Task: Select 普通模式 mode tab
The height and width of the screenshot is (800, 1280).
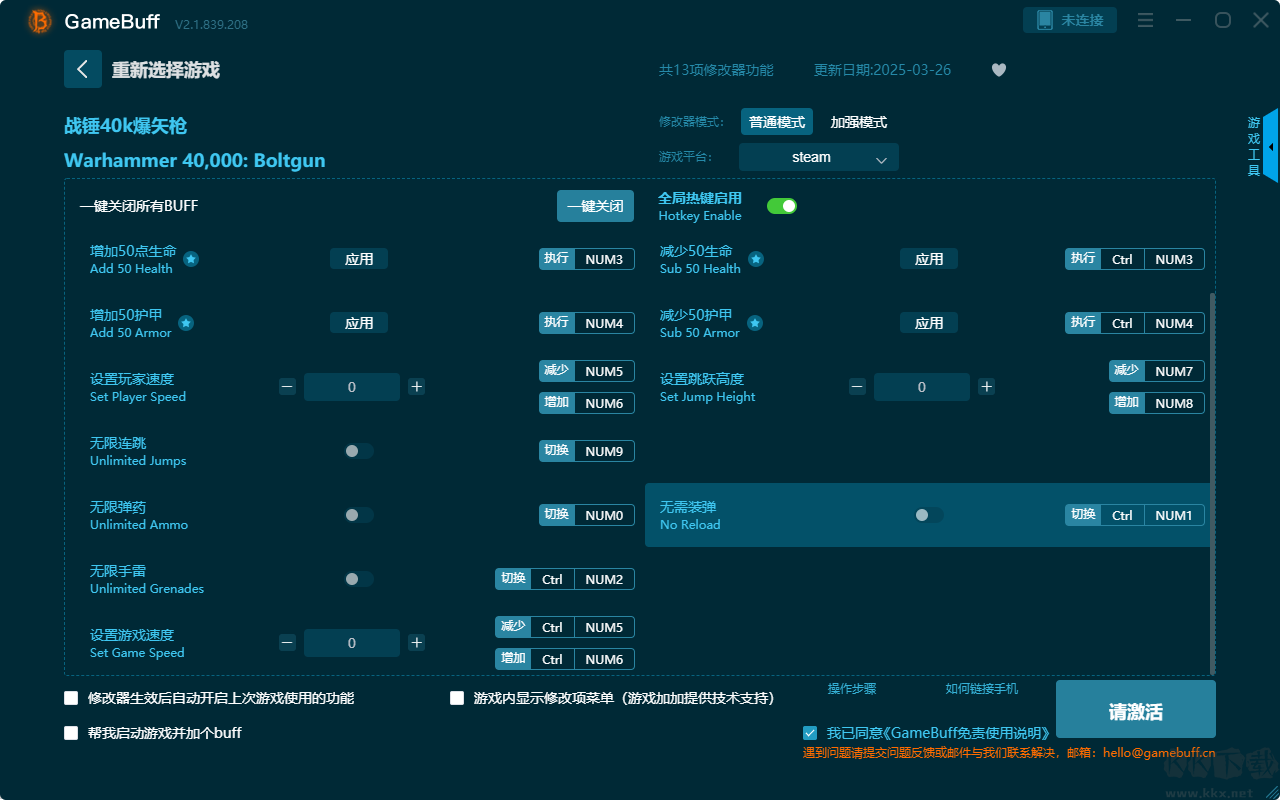Action: point(777,122)
